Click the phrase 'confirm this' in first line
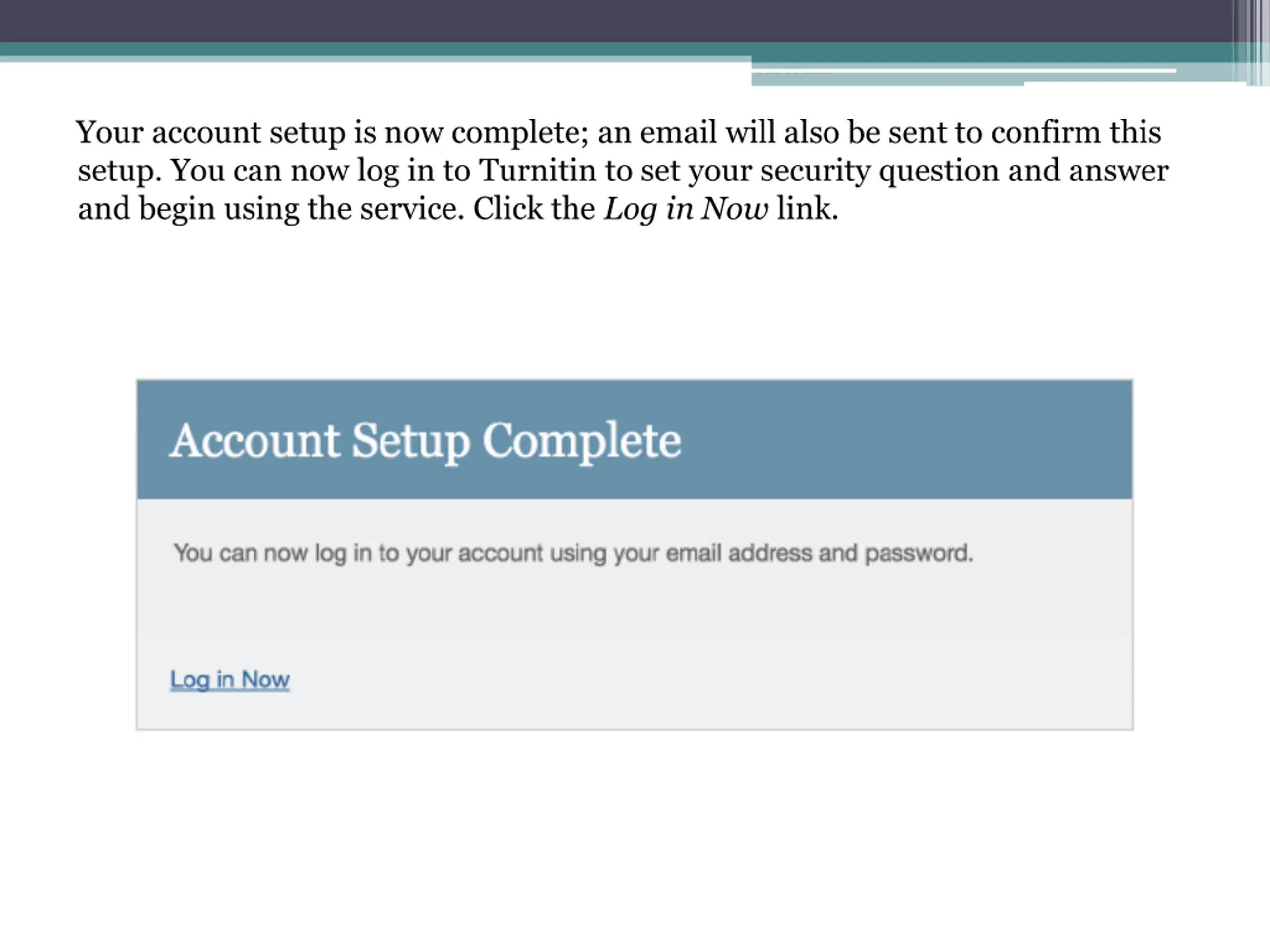The image size is (1270, 952). pos(1076,132)
